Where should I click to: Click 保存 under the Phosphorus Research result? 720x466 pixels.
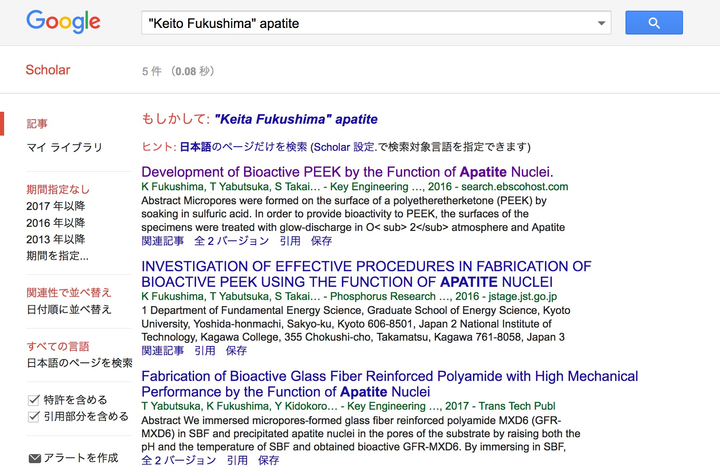click(236, 351)
